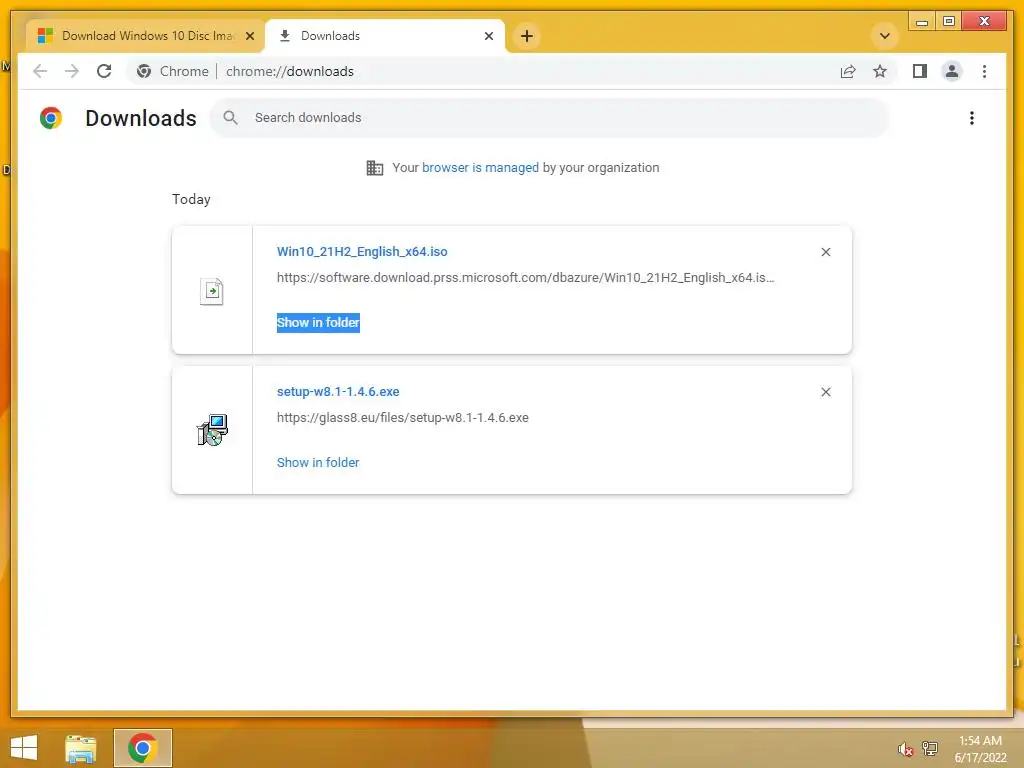Click the glass8.eu source URL text
1024x768 pixels.
(x=402, y=417)
